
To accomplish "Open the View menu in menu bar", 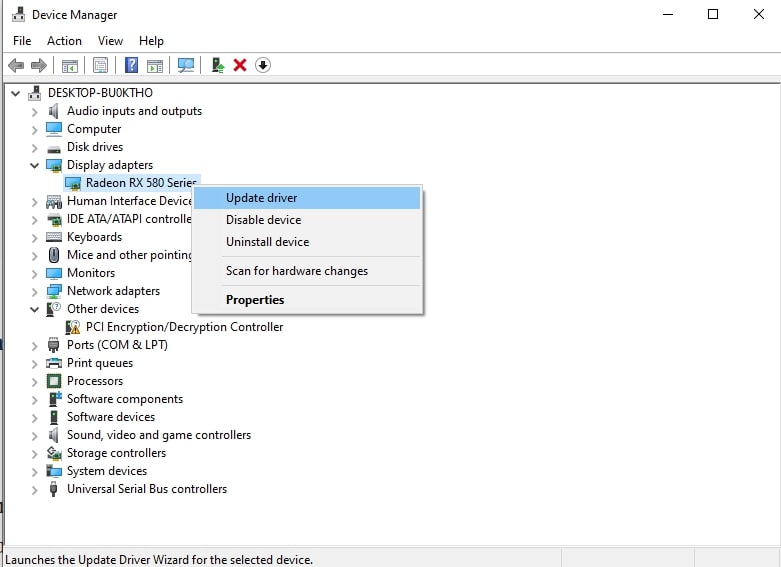I will 110,41.
